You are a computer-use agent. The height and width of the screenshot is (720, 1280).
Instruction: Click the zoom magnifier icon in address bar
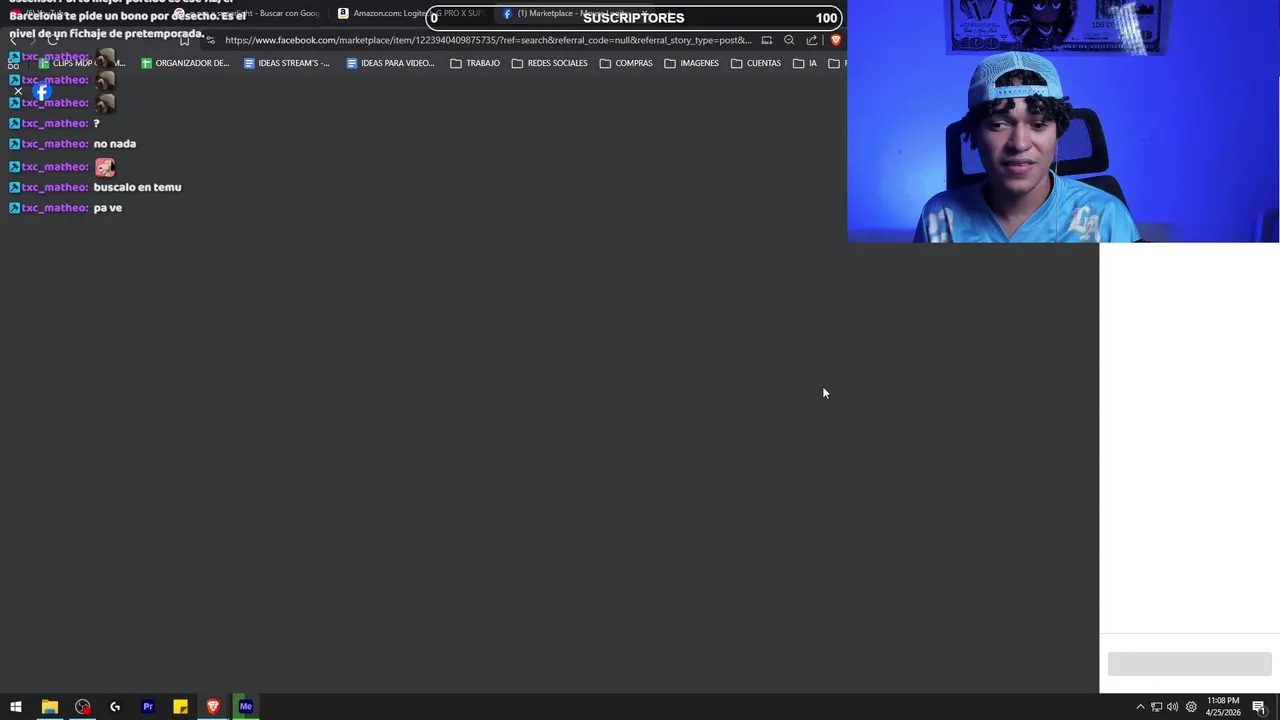click(x=789, y=40)
